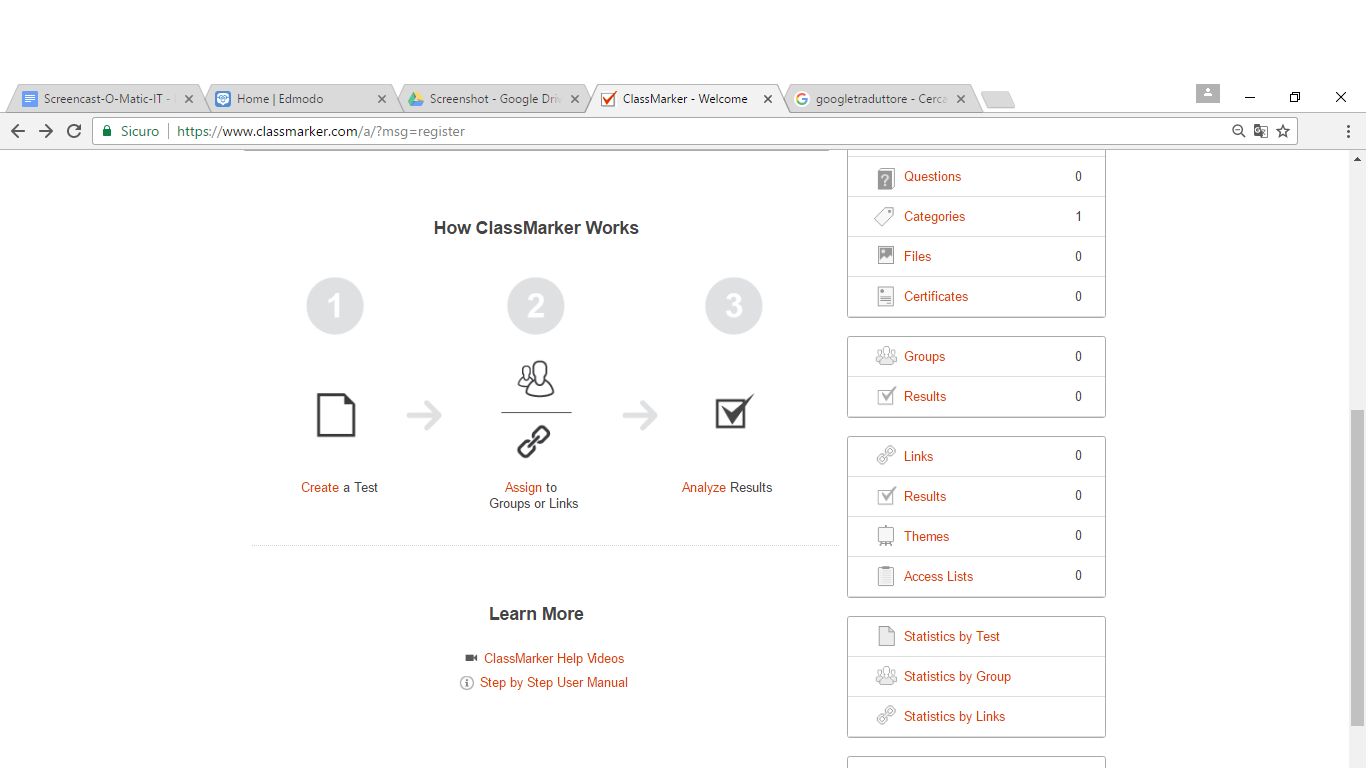Click the chain icon beside Links
Viewport: 1366px width, 768px height.
click(x=886, y=456)
